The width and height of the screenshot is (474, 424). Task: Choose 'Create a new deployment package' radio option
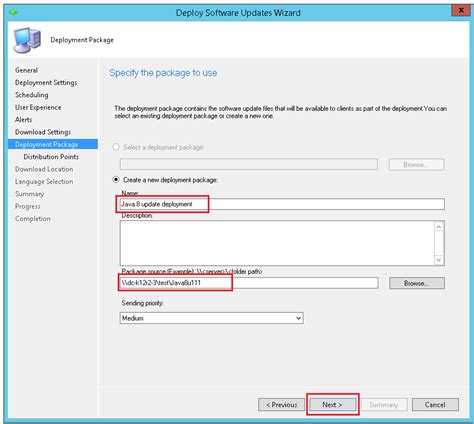(116, 180)
